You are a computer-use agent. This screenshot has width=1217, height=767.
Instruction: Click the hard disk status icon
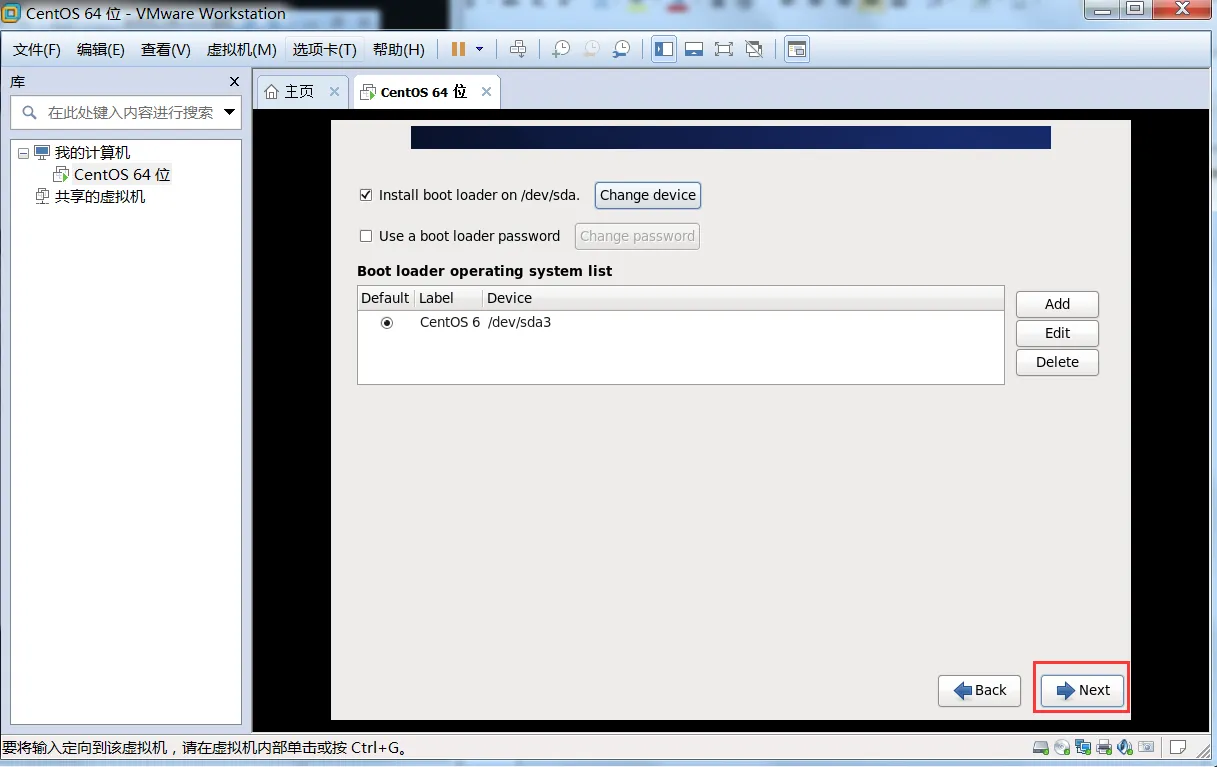click(x=1041, y=747)
